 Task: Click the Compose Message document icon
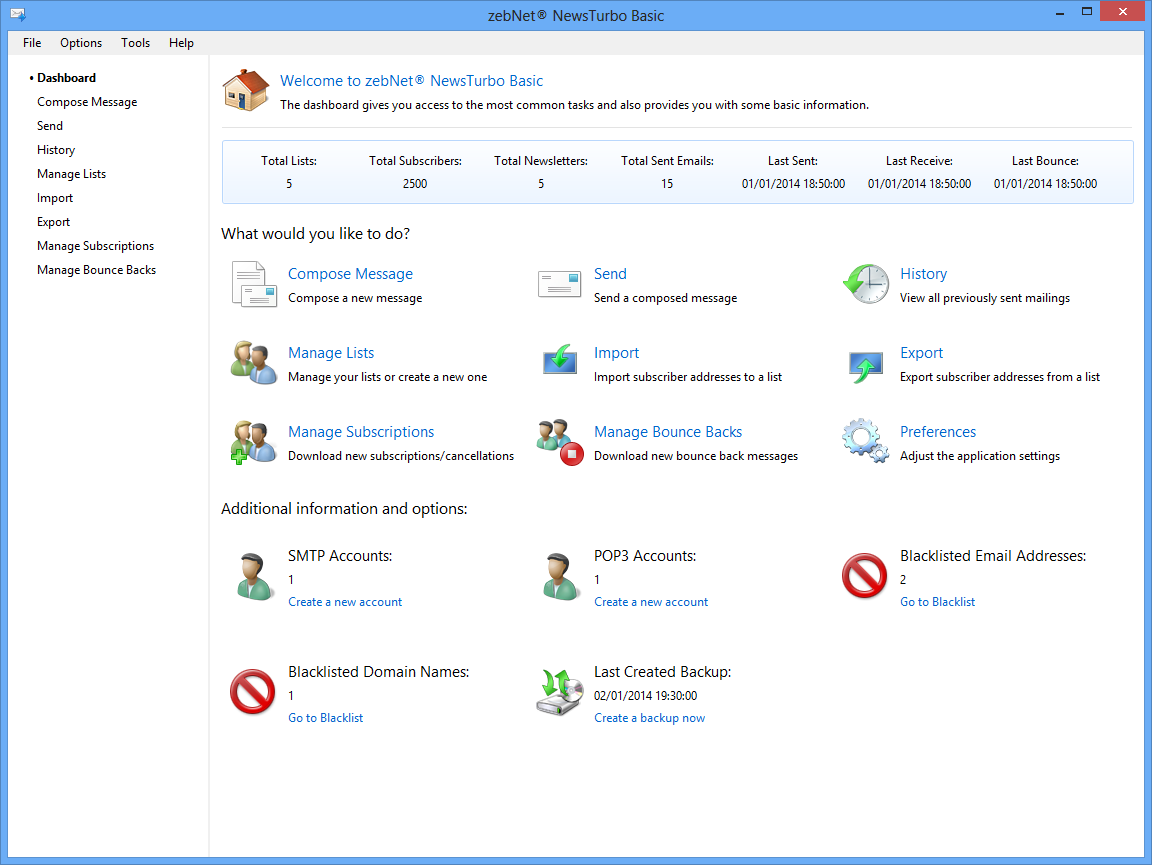tap(253, 284)
